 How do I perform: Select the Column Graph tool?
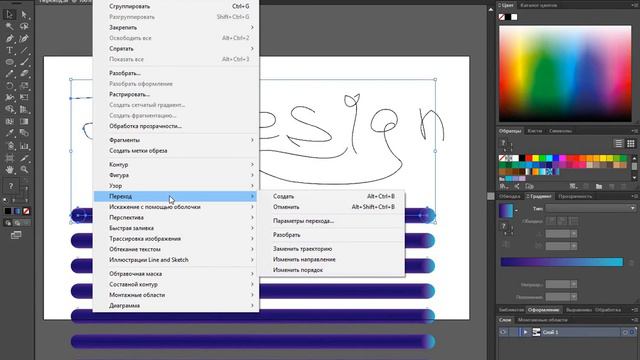pyautogui.click(x=24, y=145)
